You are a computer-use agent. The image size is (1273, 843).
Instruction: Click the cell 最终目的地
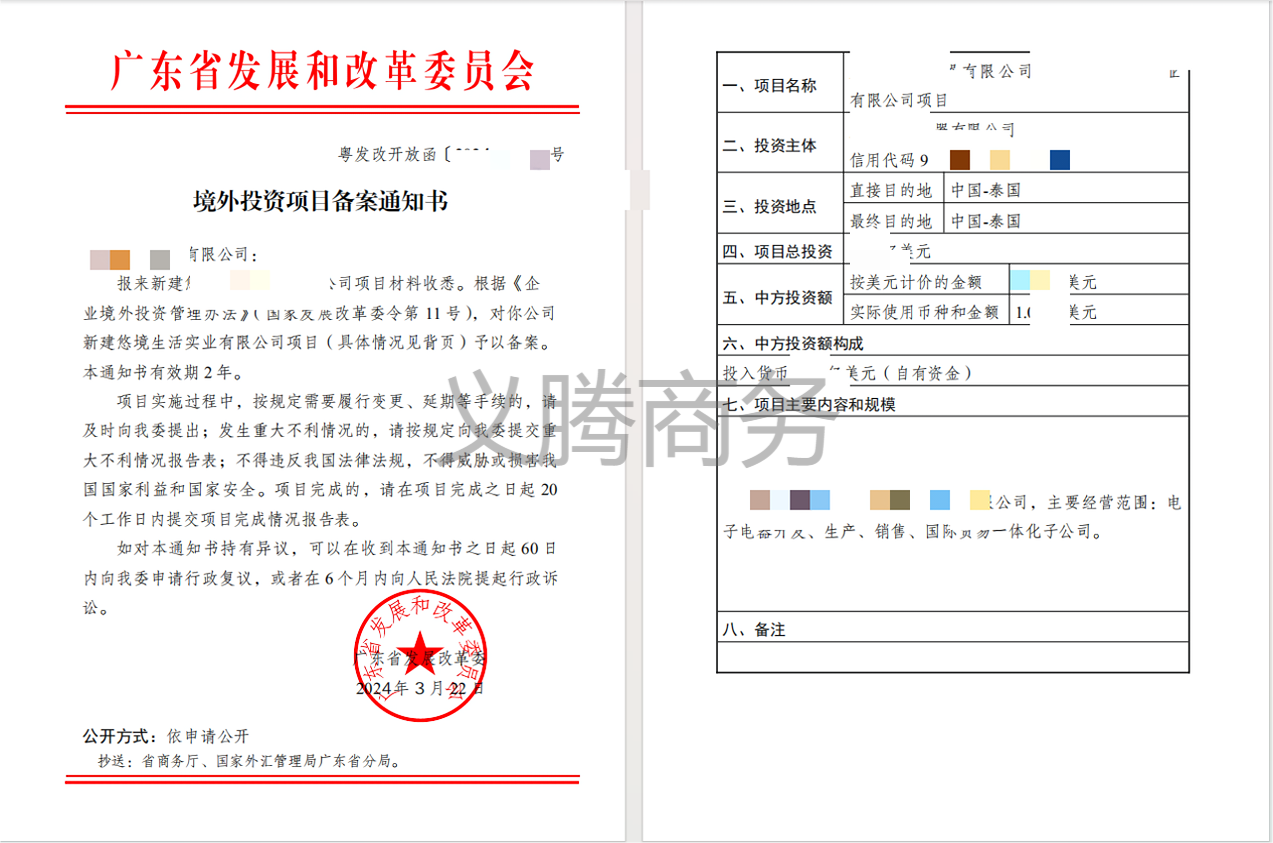890,221
